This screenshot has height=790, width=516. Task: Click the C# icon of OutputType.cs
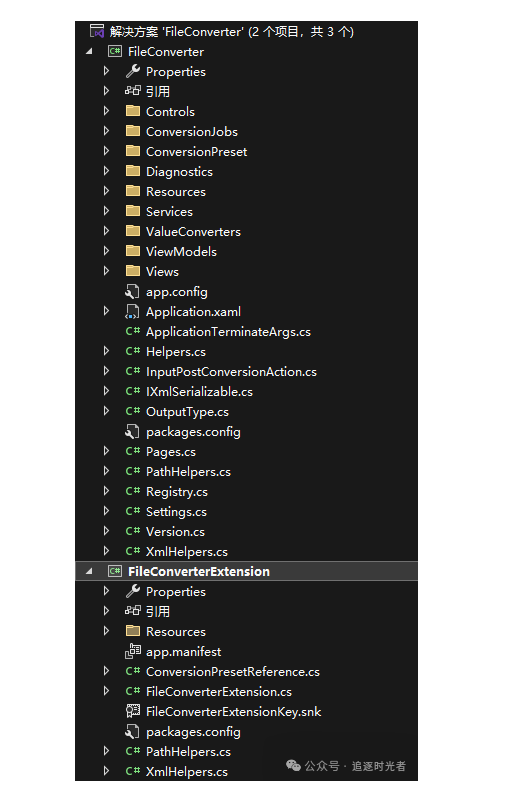click(x=133, y=411)
